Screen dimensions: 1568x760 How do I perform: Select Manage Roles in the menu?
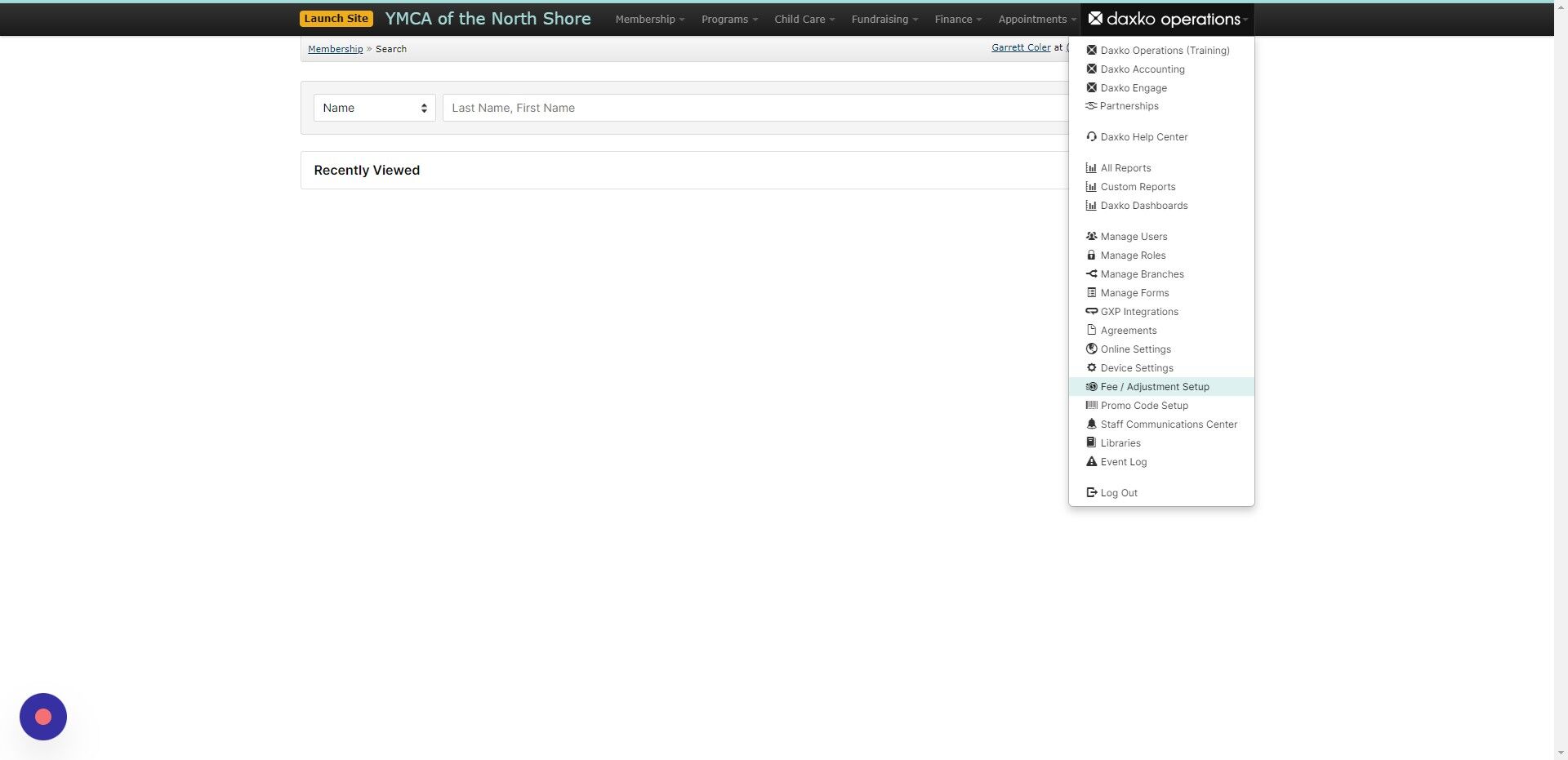[x=1161, y=255]
